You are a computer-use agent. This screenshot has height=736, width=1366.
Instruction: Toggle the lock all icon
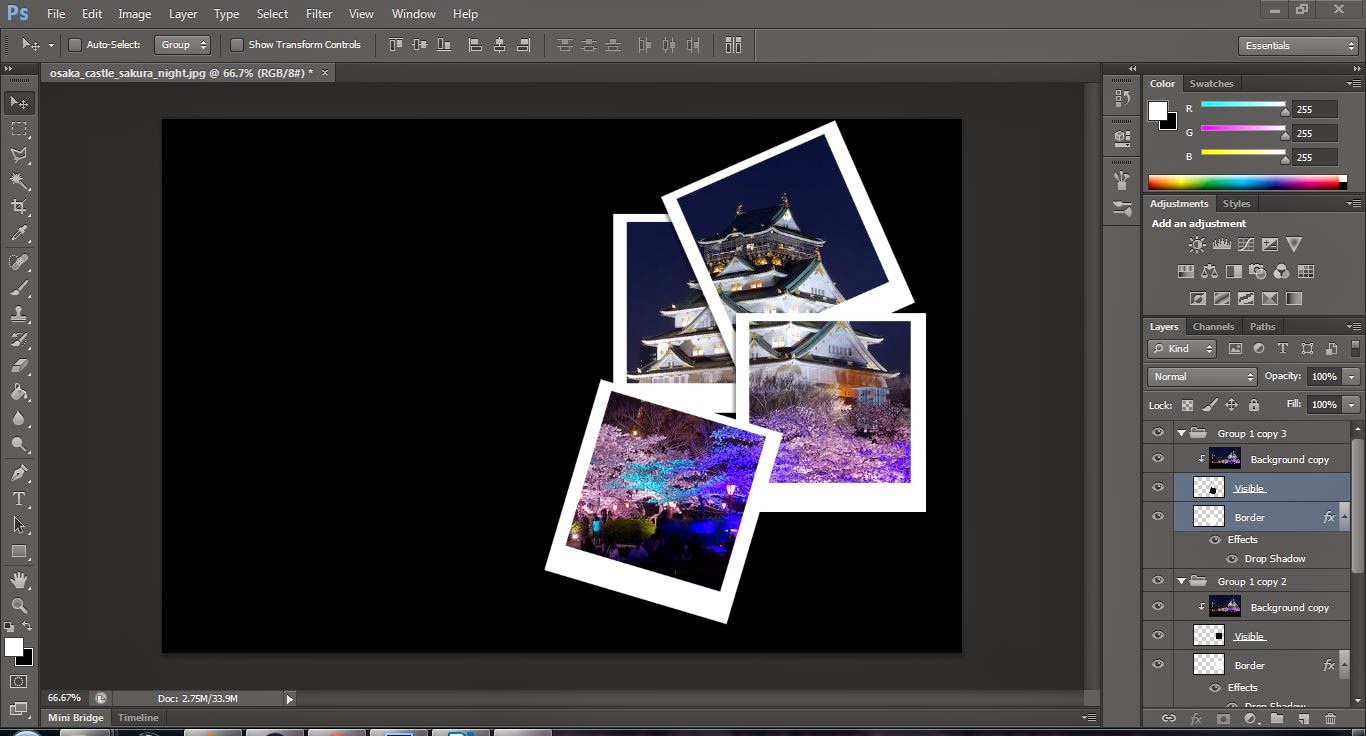[1254, 405]
